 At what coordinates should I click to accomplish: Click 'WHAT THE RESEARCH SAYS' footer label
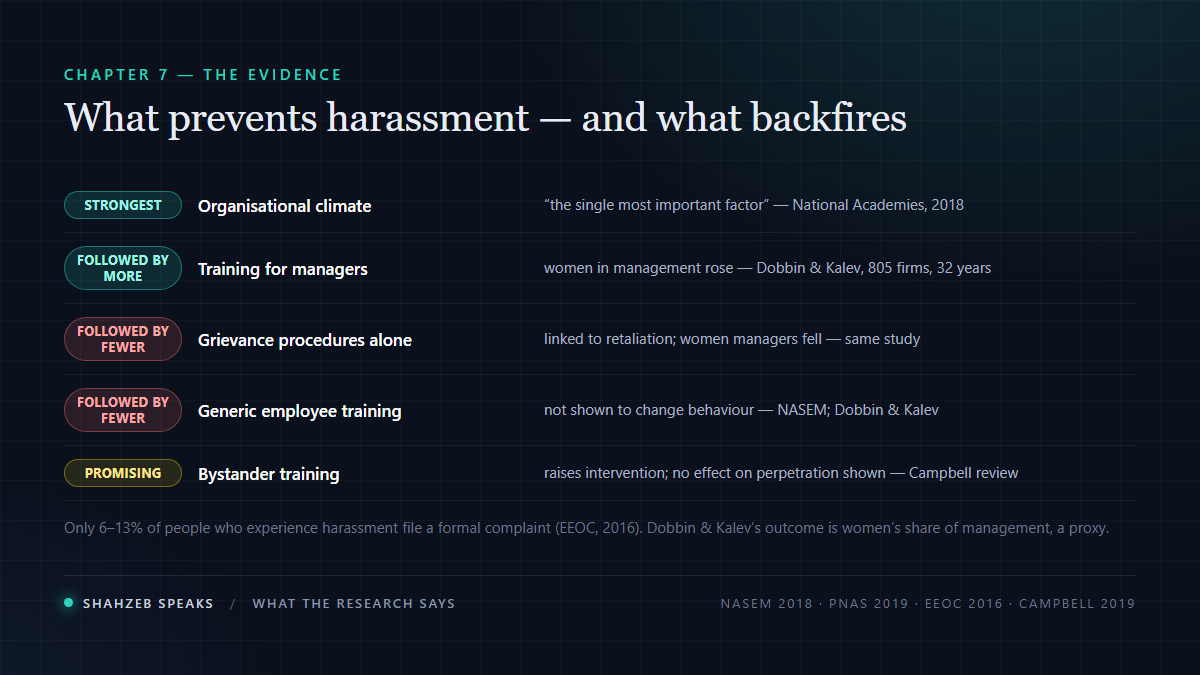pyautogui.click(x=354, y=604)
